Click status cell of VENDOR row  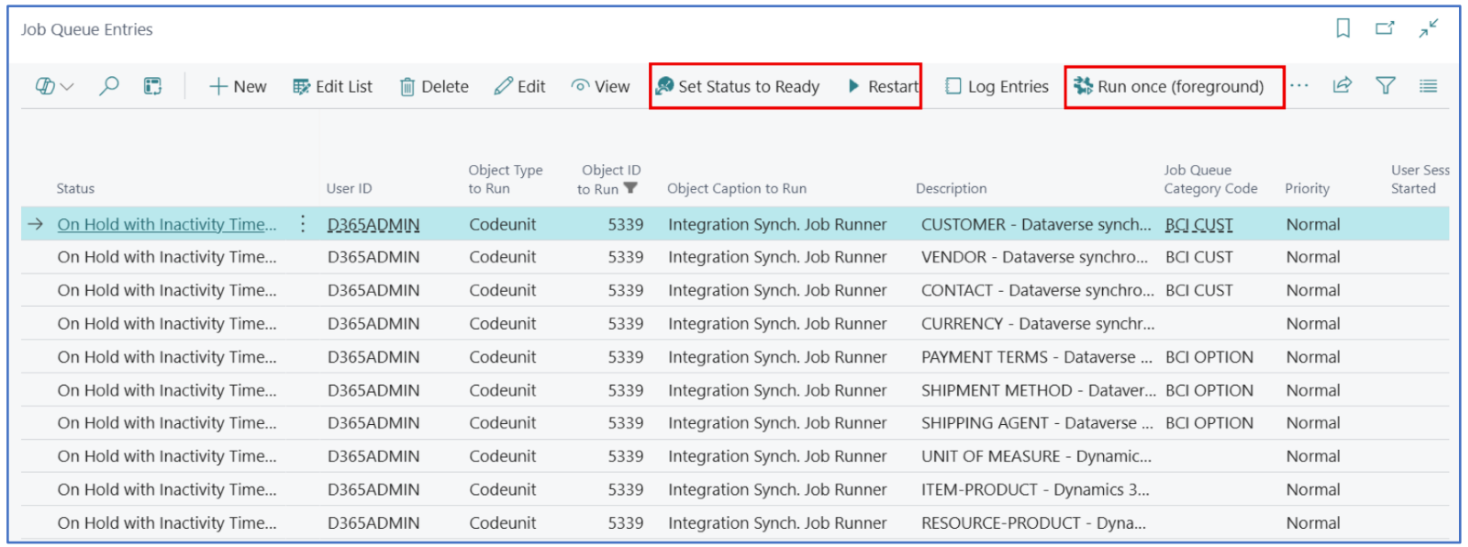pyautogui.click(x=167, y=257)
